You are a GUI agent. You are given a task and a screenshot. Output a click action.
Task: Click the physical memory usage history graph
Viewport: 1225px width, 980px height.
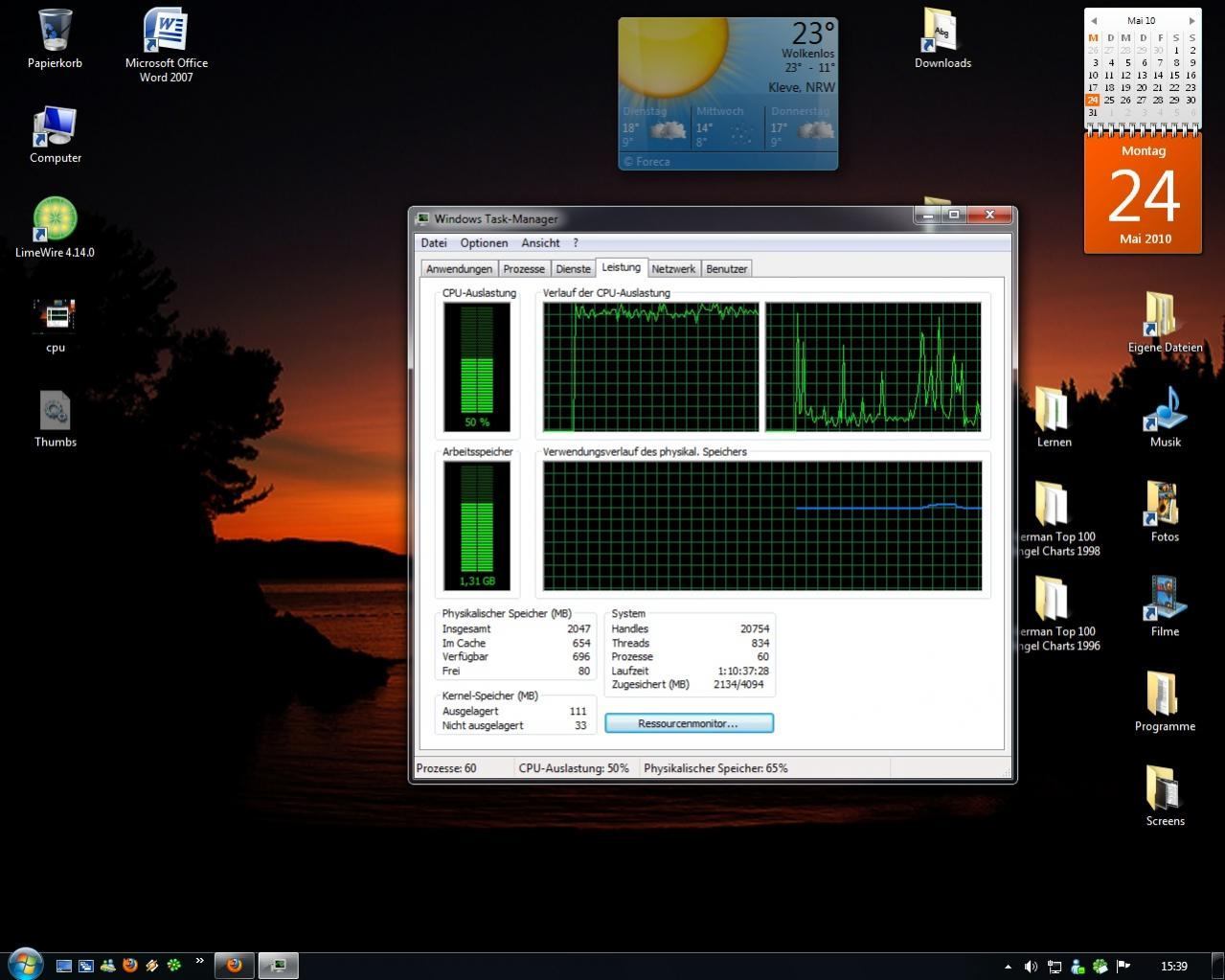(x=762, y=526)
